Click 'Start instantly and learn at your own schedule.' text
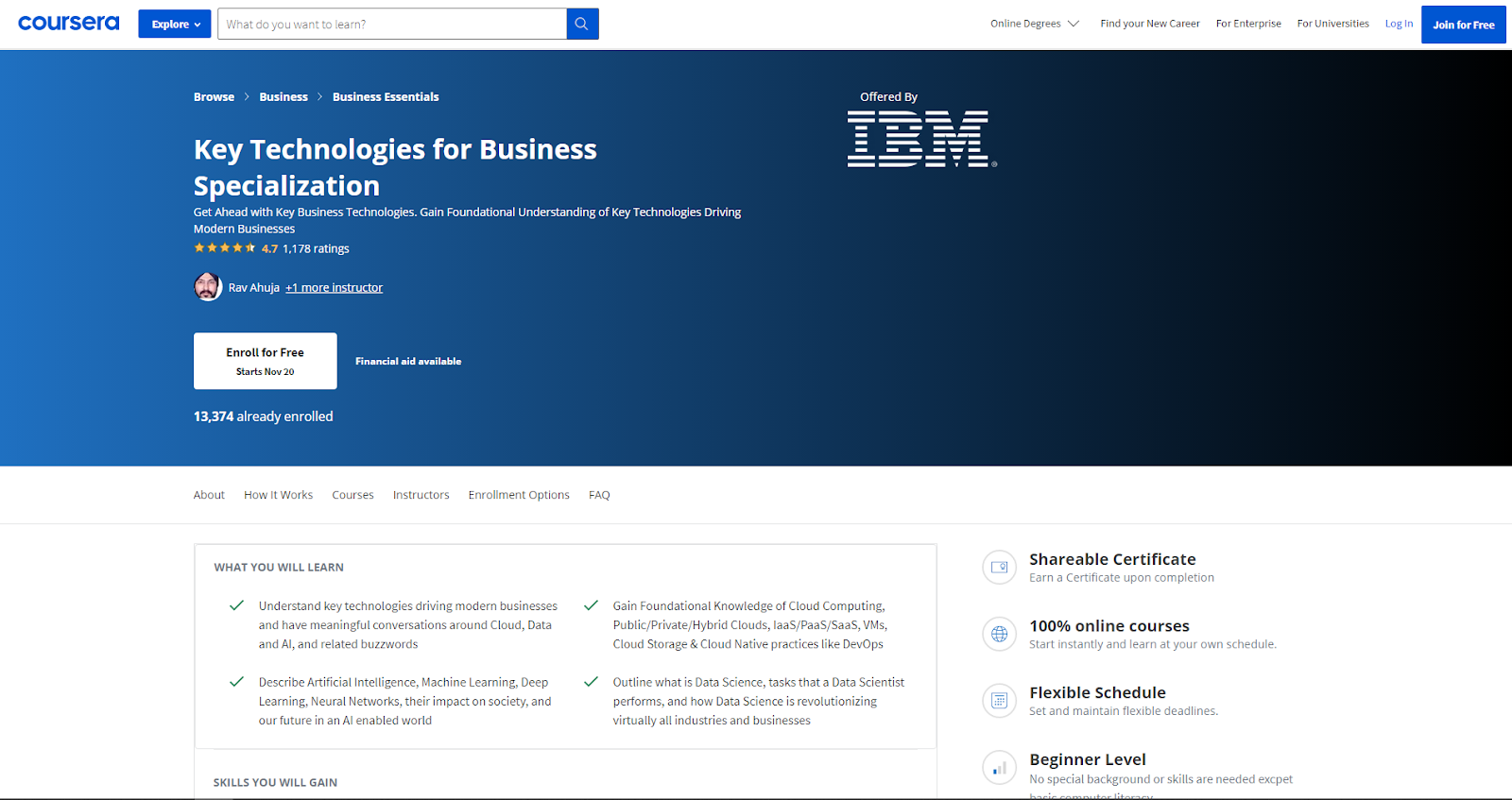The image size is (1512, 800). [x=1153, y=644]
